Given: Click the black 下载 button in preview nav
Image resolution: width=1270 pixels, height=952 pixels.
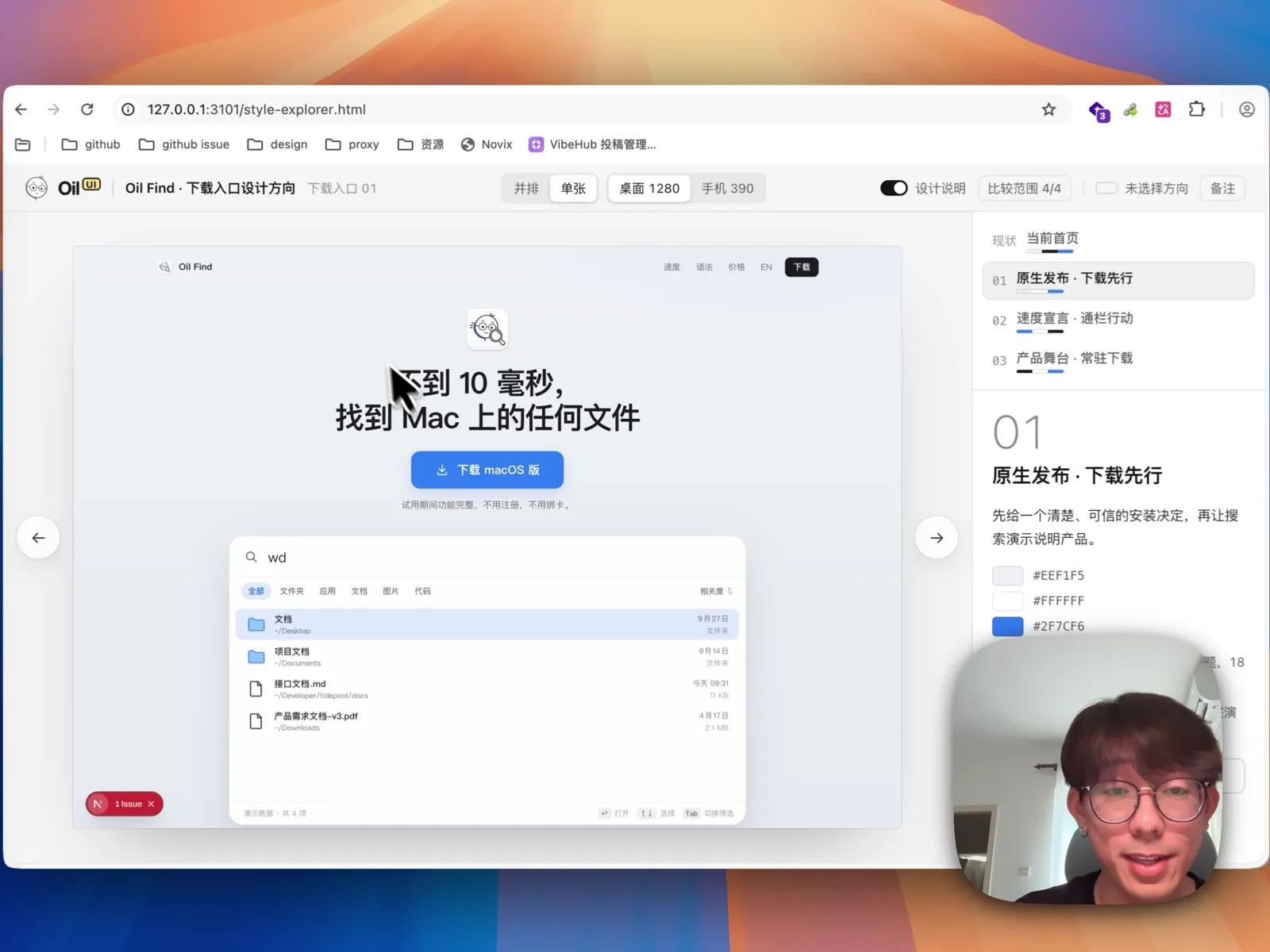Looking at the screenshot, I should click(802, 267).
